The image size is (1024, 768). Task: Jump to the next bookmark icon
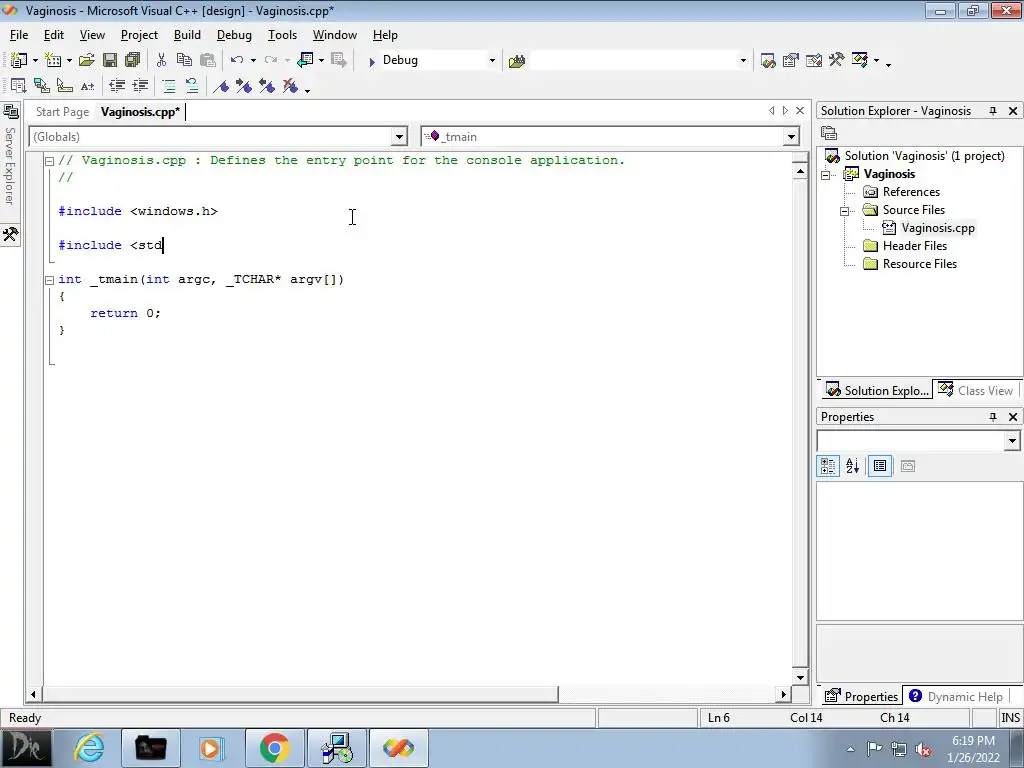[x=244, y=86]
